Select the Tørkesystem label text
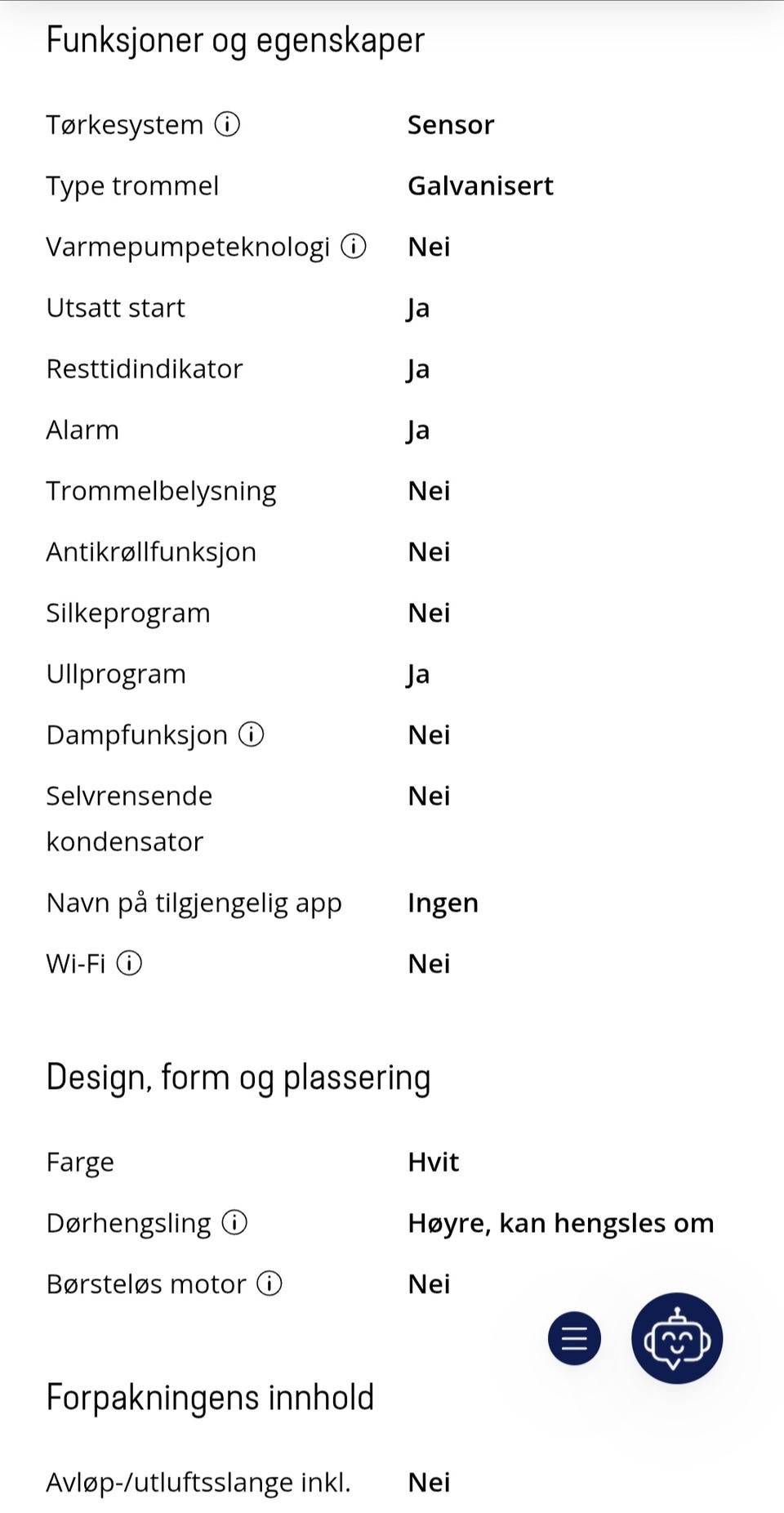The width and height of the screenshot is (784, 1513). (124, 124)
